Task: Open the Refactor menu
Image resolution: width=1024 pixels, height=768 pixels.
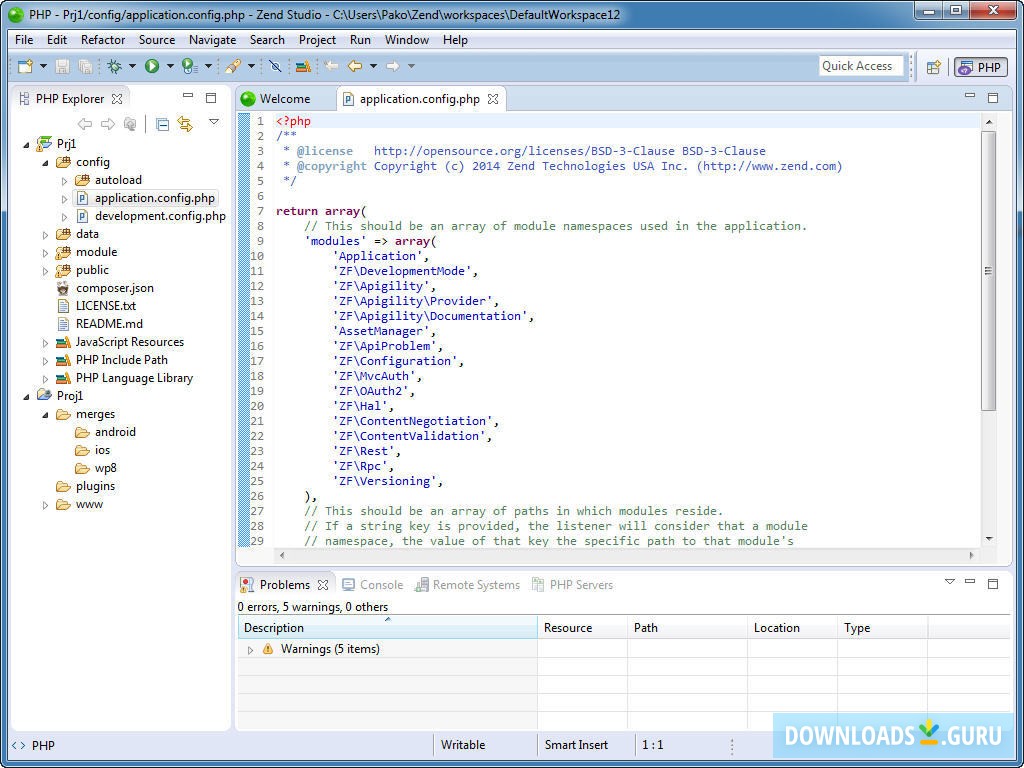Action: [x=103, y=40]
